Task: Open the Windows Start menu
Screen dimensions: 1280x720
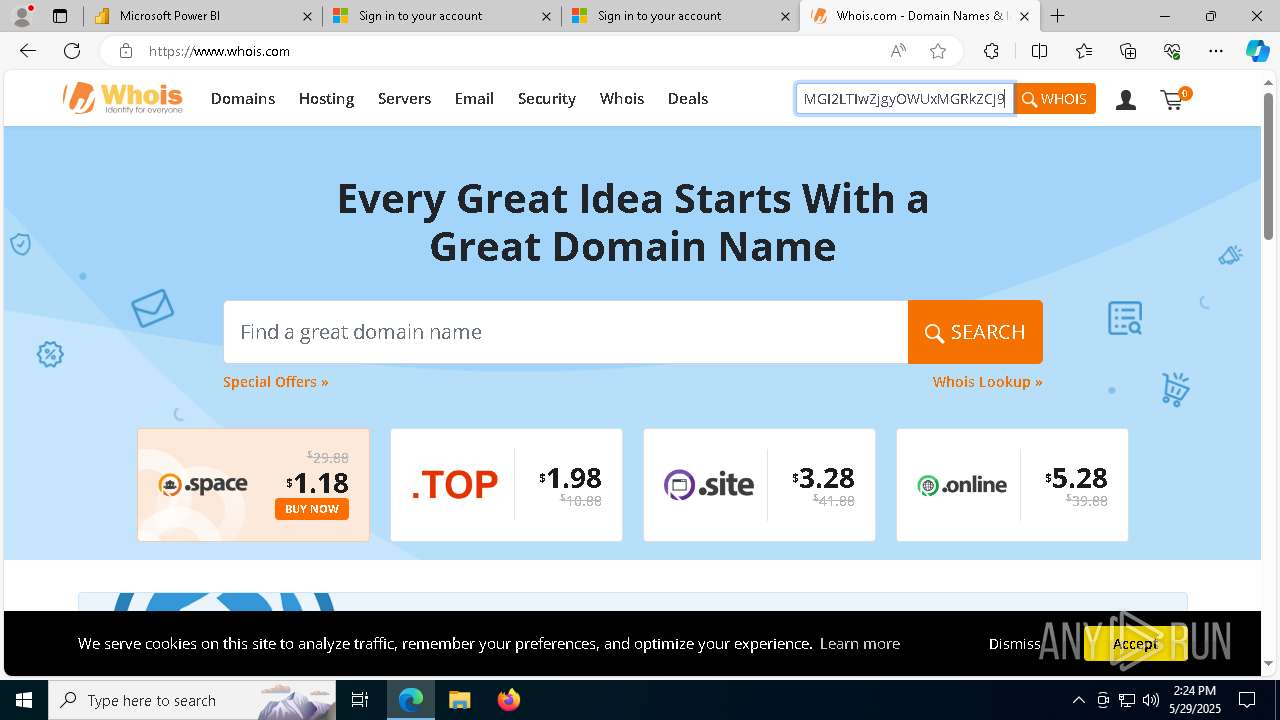Action: pyautogui.click(x=24, y=700)
